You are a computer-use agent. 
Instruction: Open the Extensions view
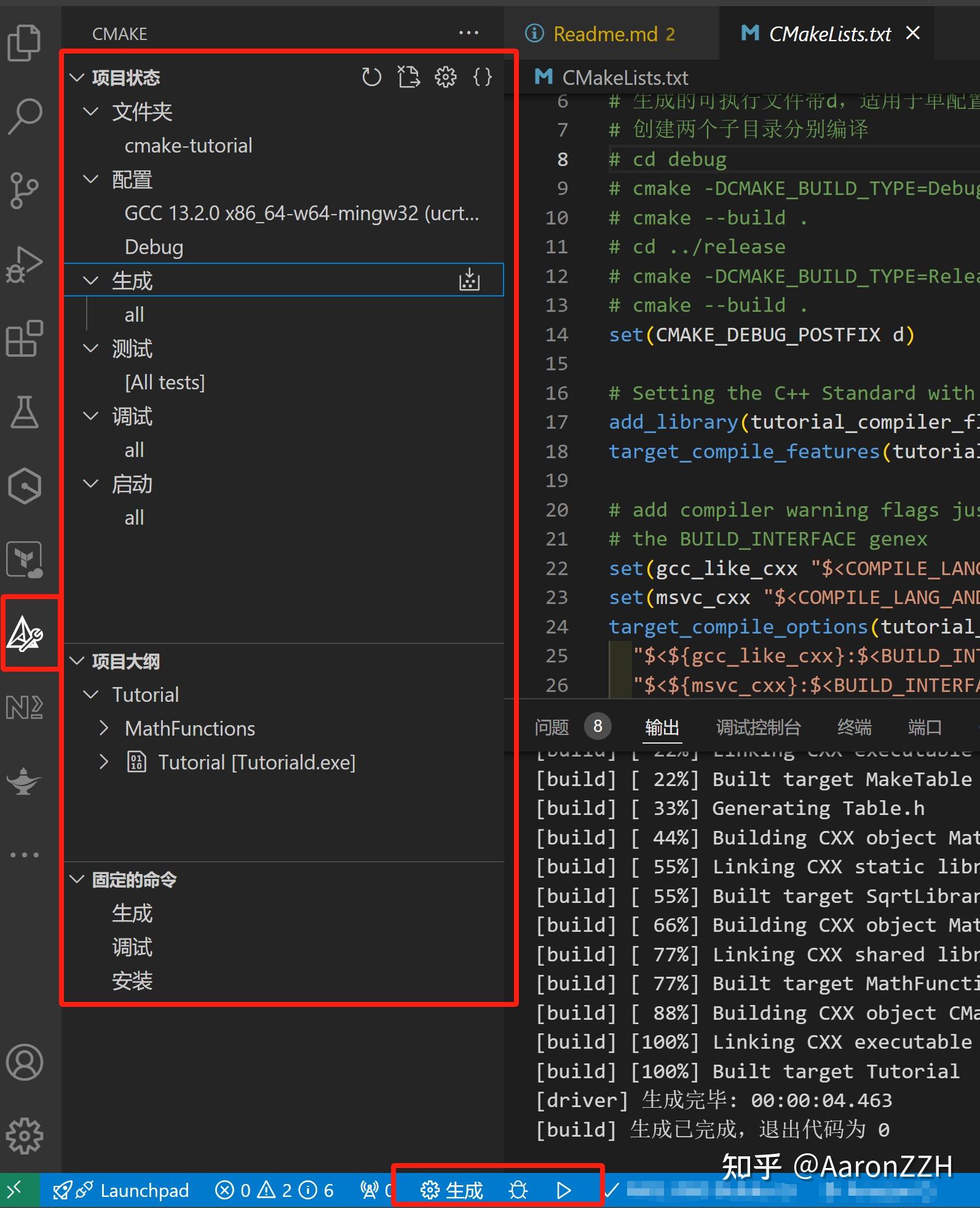point(25,338)
